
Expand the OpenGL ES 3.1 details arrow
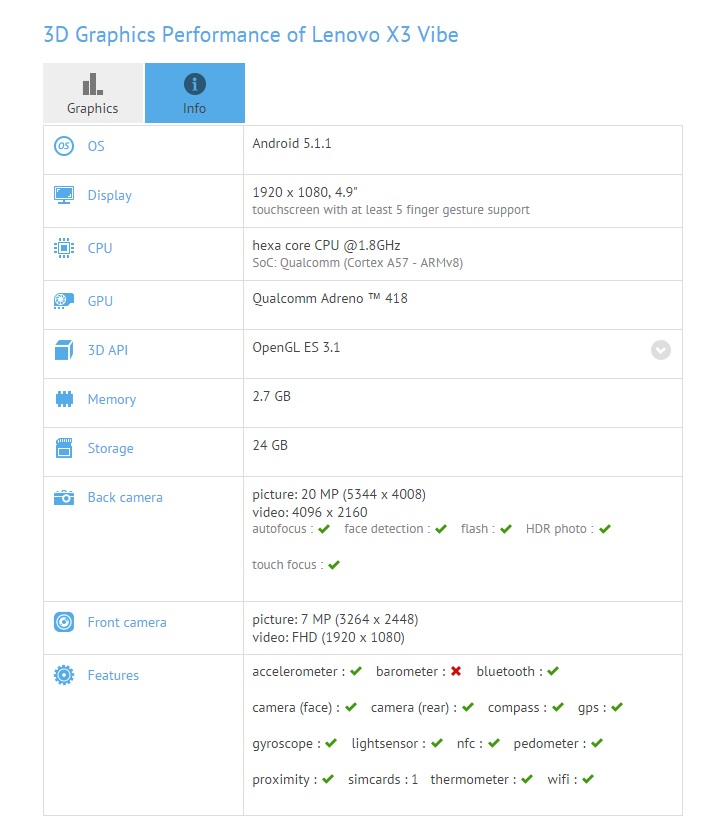661,350
